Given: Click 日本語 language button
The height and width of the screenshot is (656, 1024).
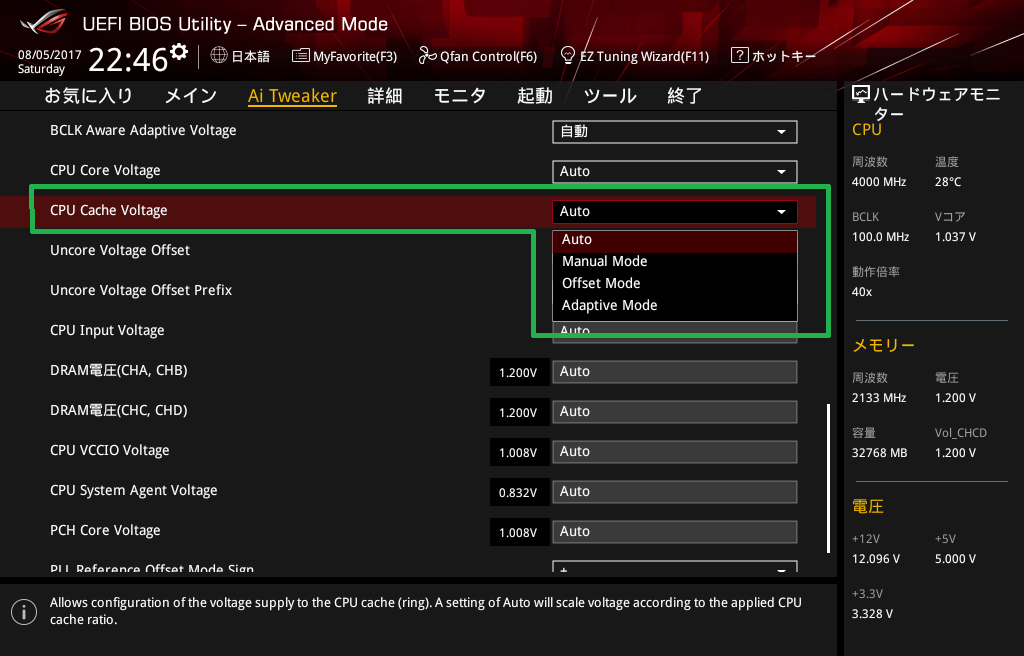Looking at the screenshot, I should pos(250,56).
